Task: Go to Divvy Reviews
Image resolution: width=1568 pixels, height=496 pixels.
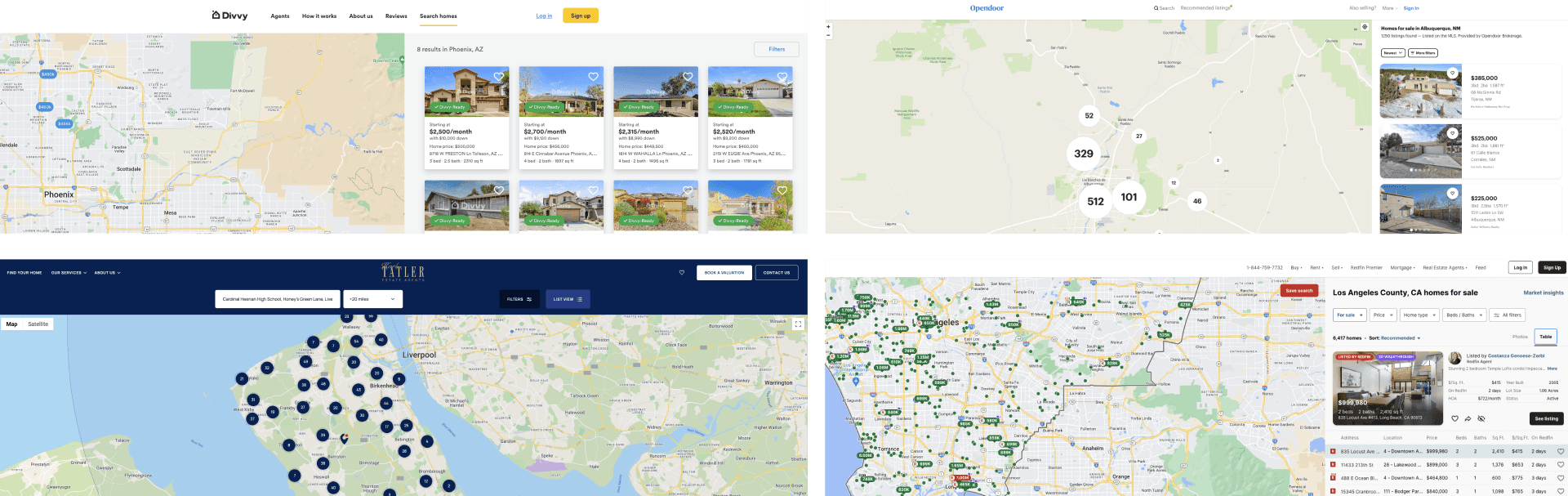Action: [x=396, y=16]
